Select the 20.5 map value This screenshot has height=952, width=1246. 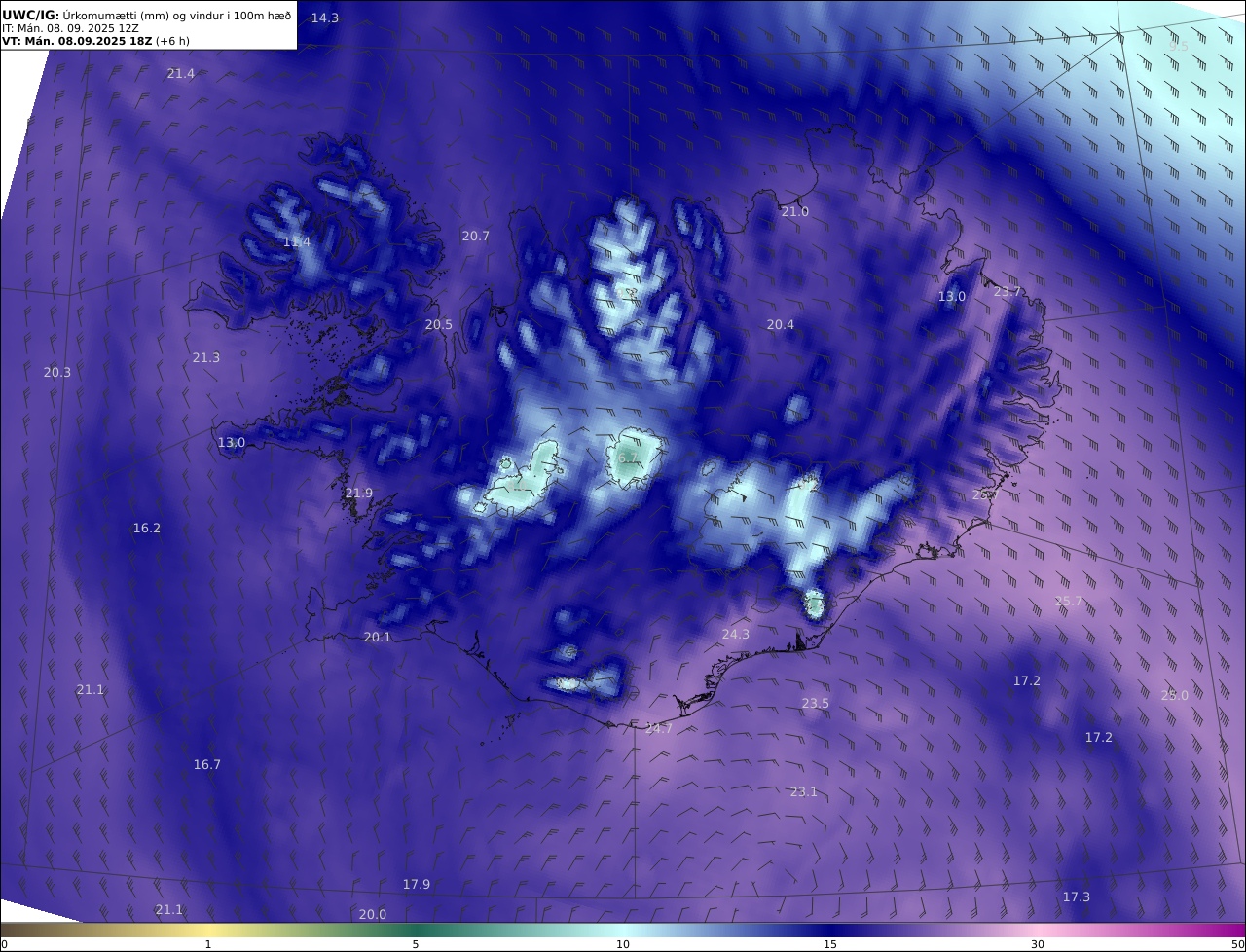click(439, 325)
